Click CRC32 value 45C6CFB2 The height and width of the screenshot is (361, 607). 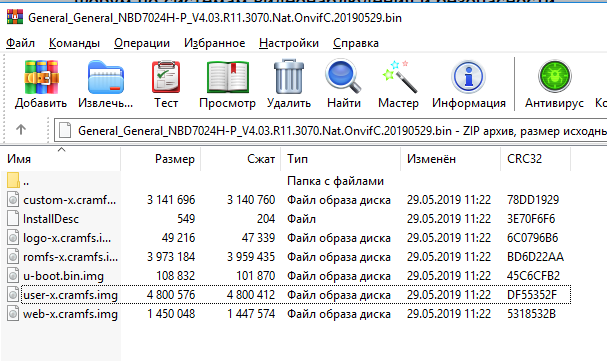[533, 275]
